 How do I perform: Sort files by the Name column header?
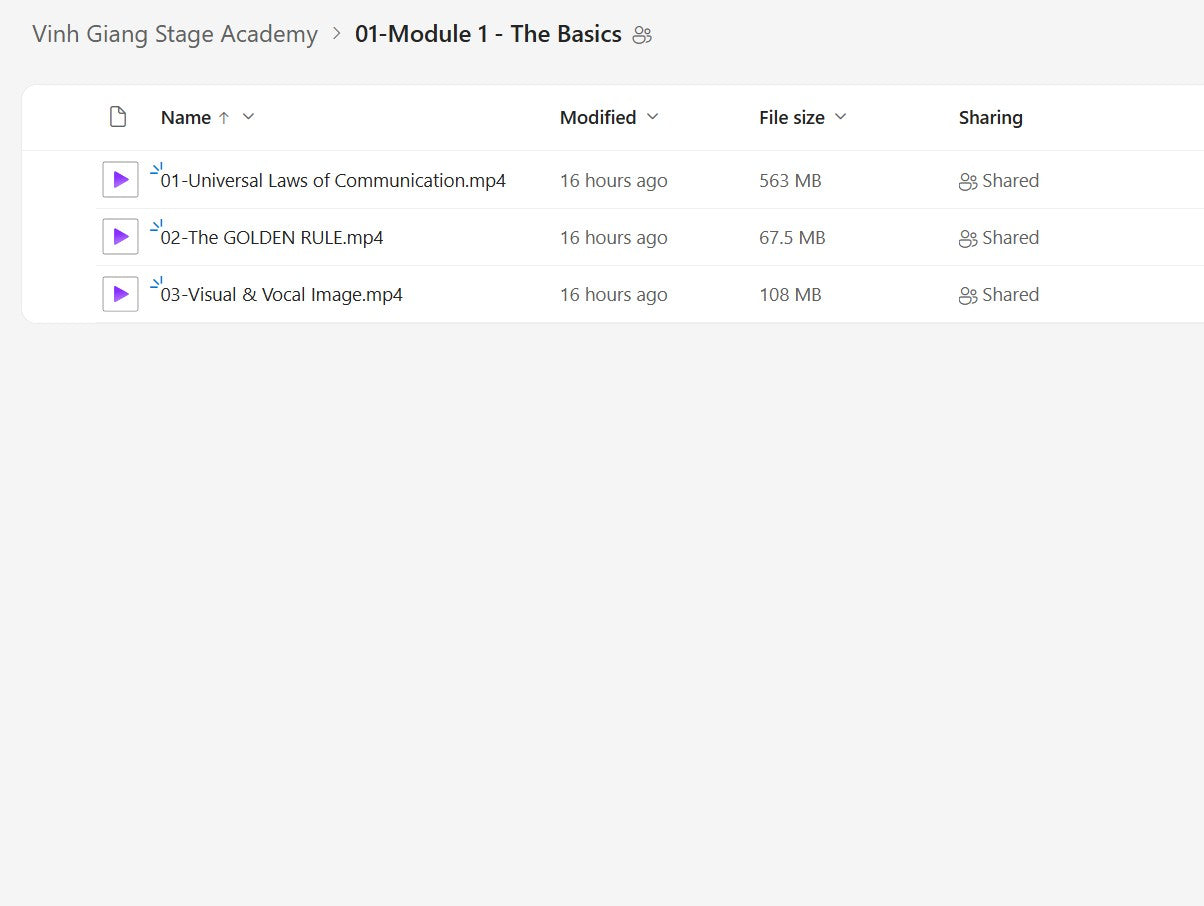186,117
